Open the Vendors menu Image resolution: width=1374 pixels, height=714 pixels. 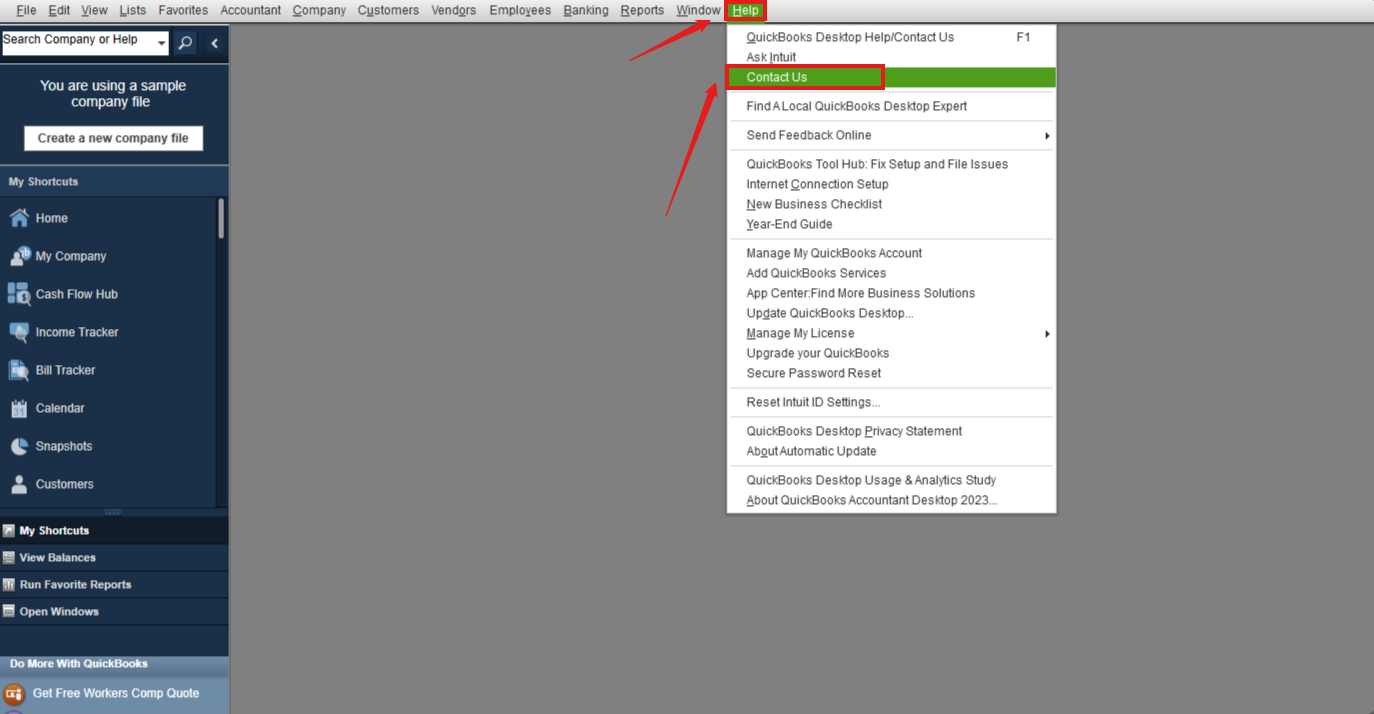(454, 10)
